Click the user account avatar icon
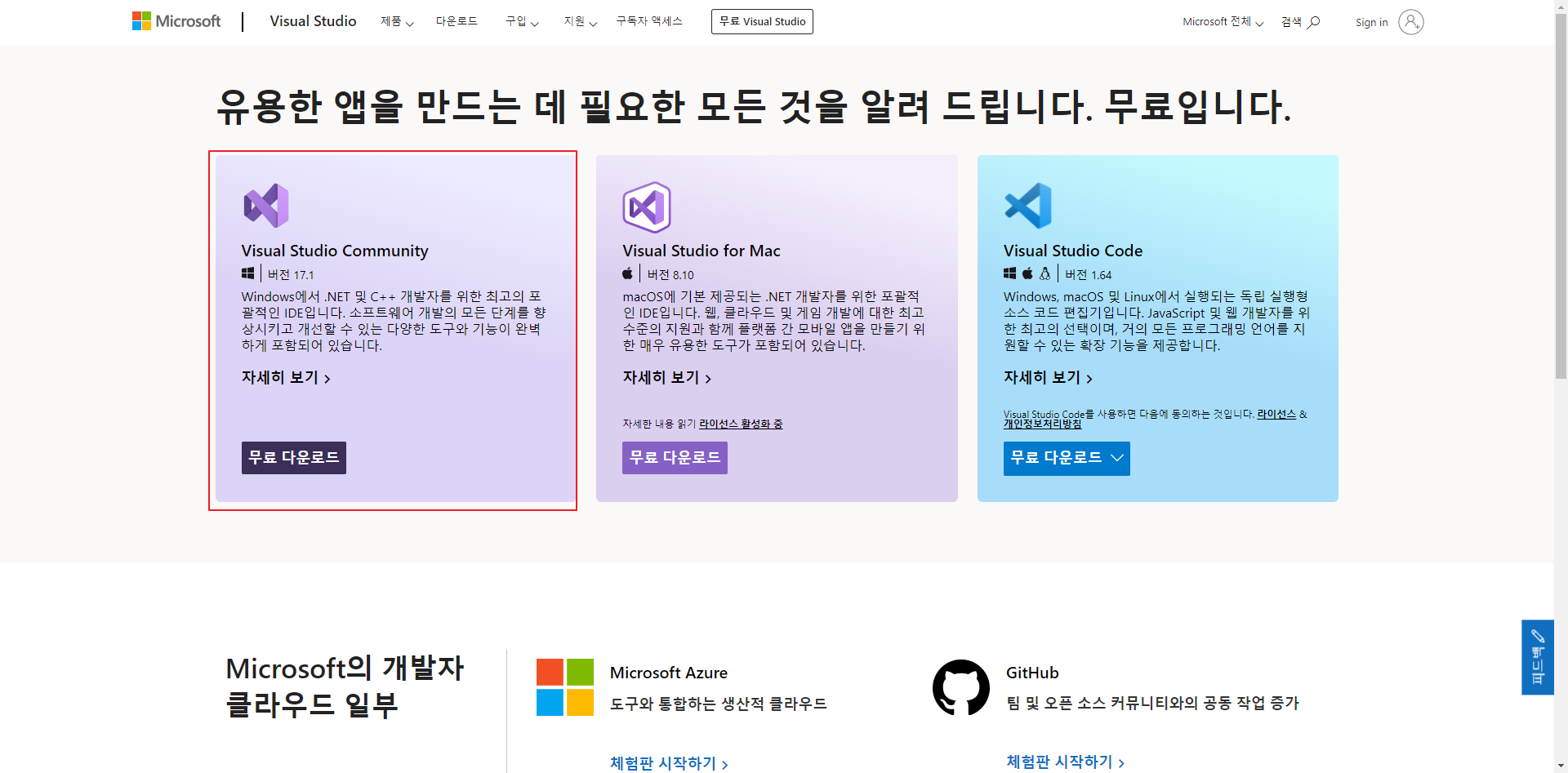 [1410, 22]
